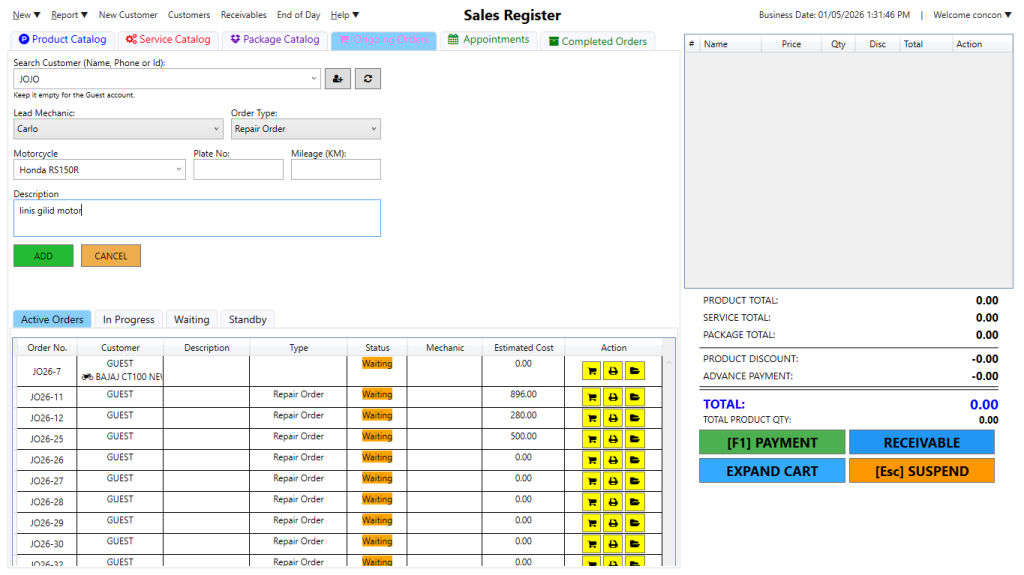This screenshot has height=575, width=1024.
Task: Switch to the Completed Orders tab
Action: 597,41
